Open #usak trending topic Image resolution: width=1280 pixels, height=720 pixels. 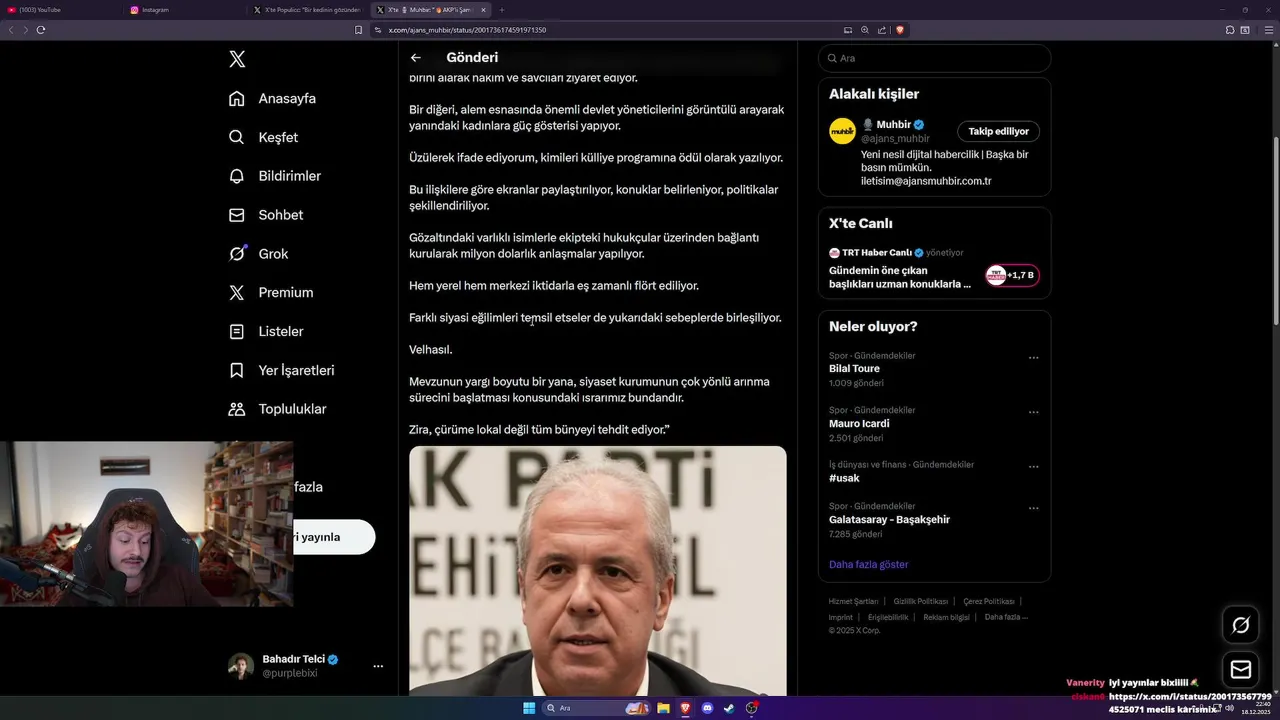(x=844, y=478)
